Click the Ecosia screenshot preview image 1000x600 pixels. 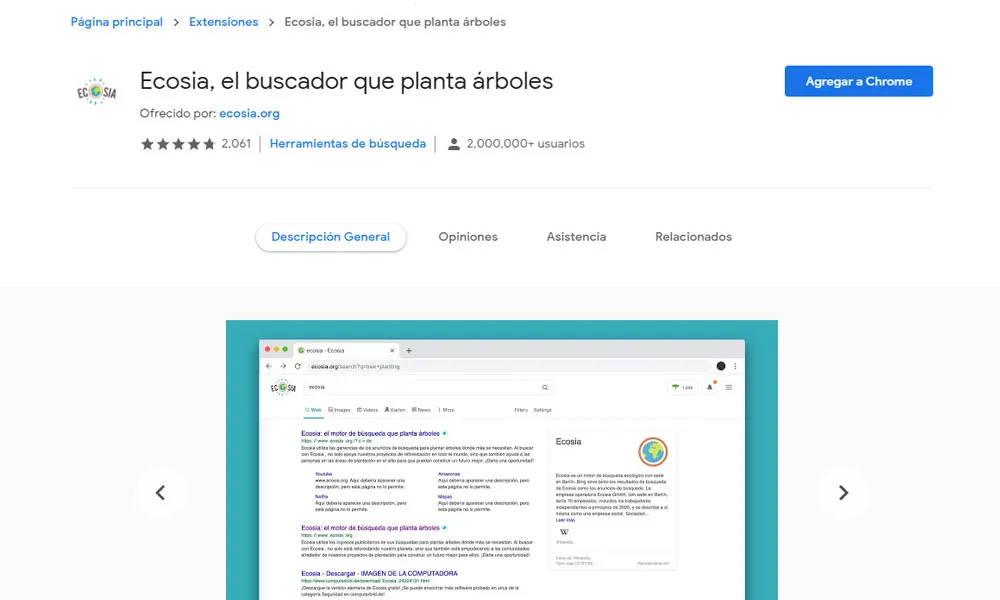click(502, 460)
